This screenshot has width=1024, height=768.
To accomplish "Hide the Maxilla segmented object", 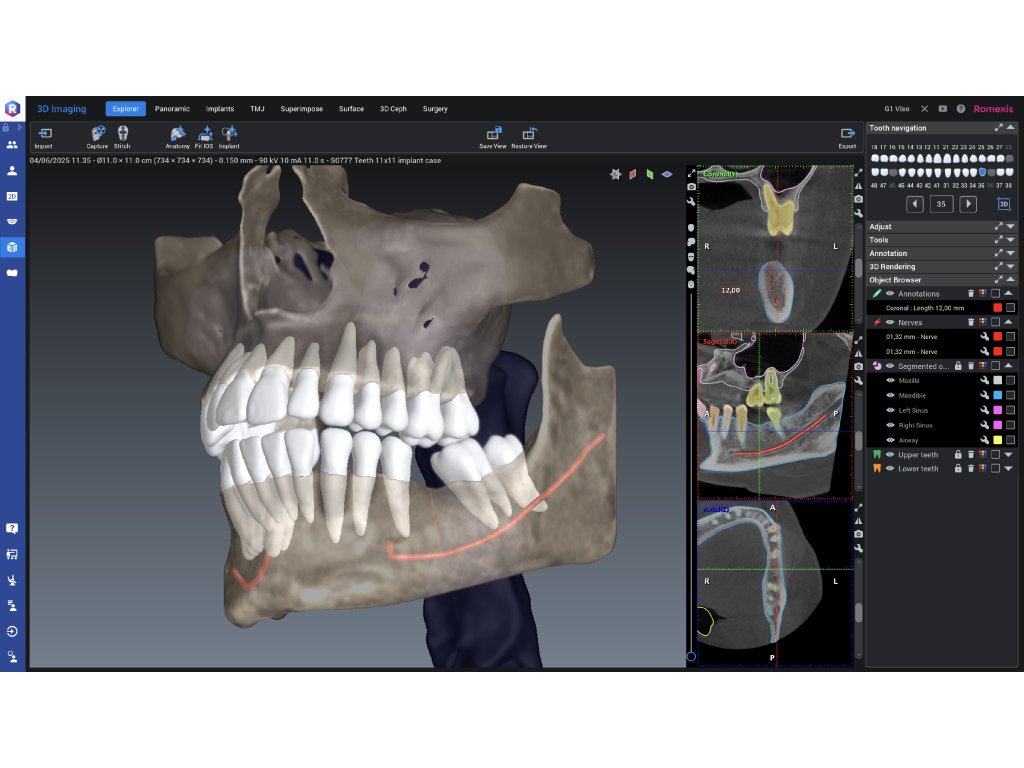I will click(x=890, y=381).
